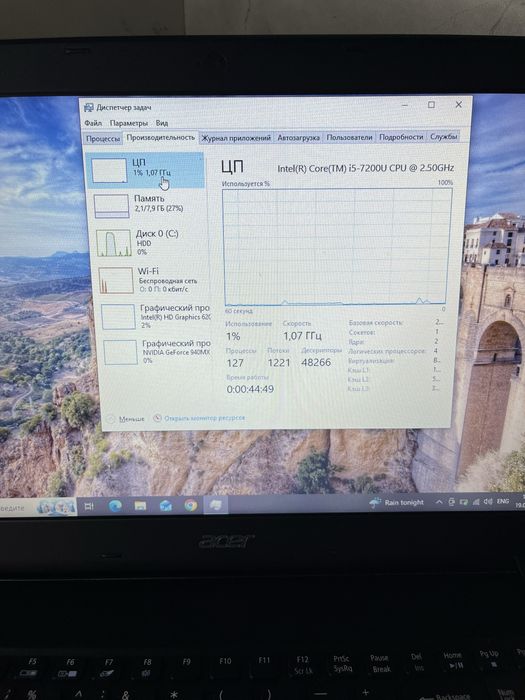
Task: Switch to the Службы tab
Action: click(x=443, y=137)
